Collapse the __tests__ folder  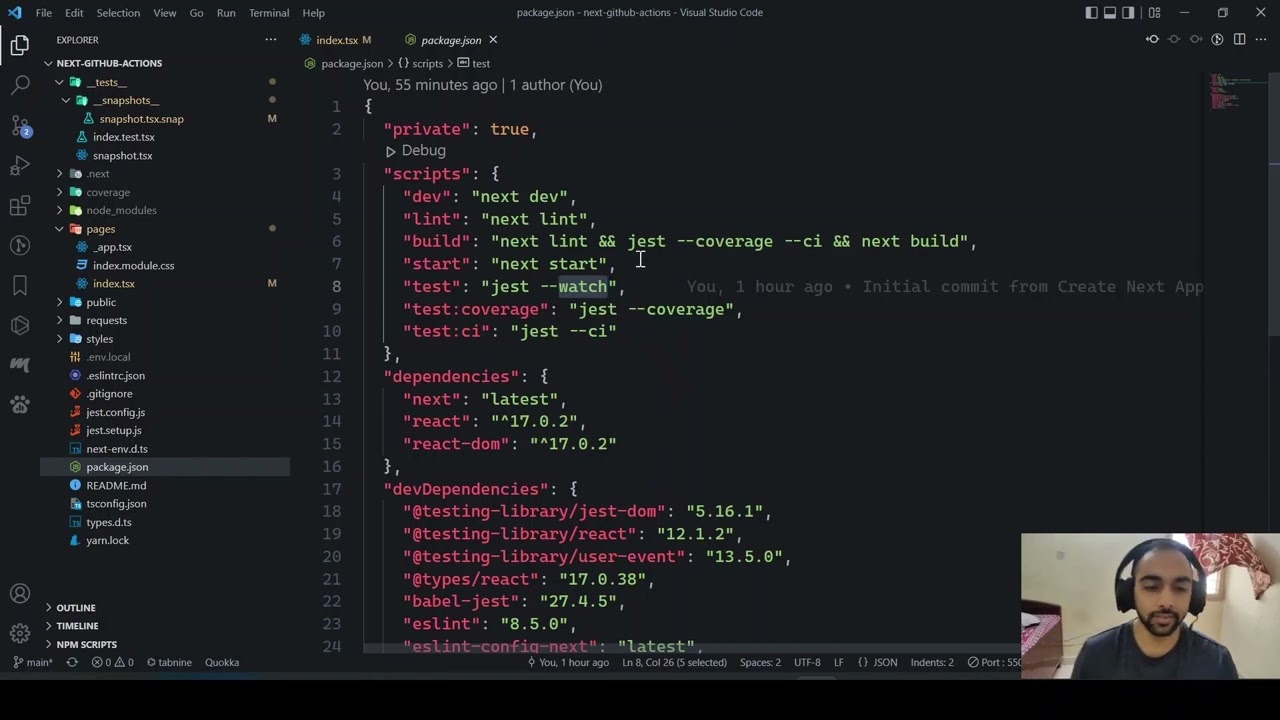tap(106, 82)
